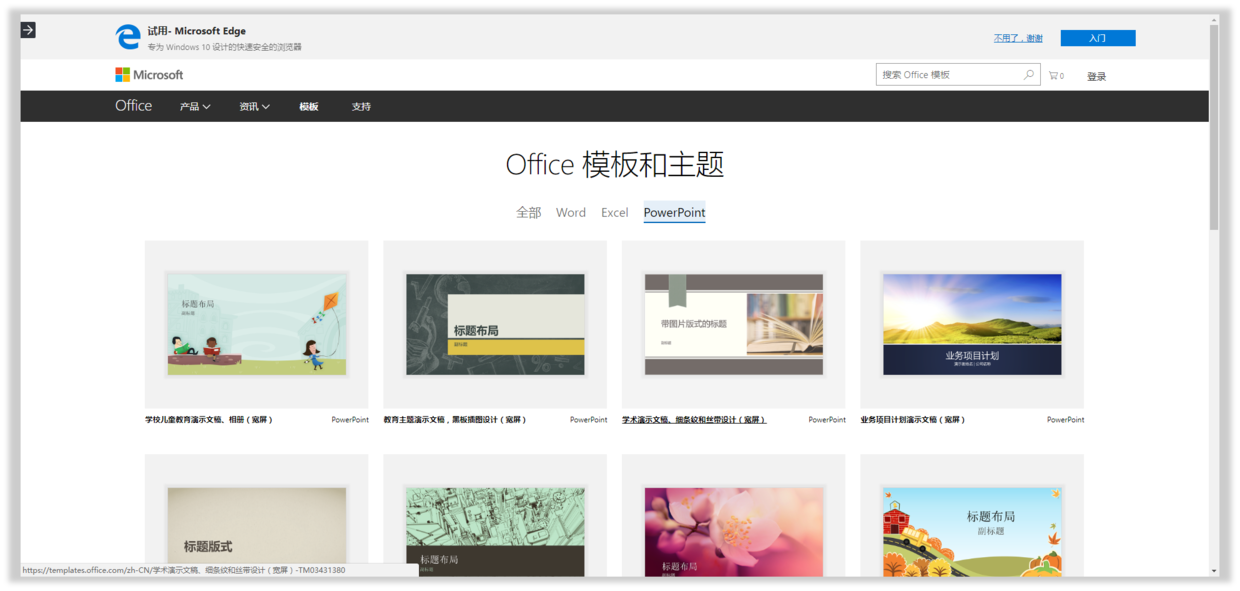Click the Microsoft Edge logo icon
This screenshot has width=1240, height=591.
128,37
